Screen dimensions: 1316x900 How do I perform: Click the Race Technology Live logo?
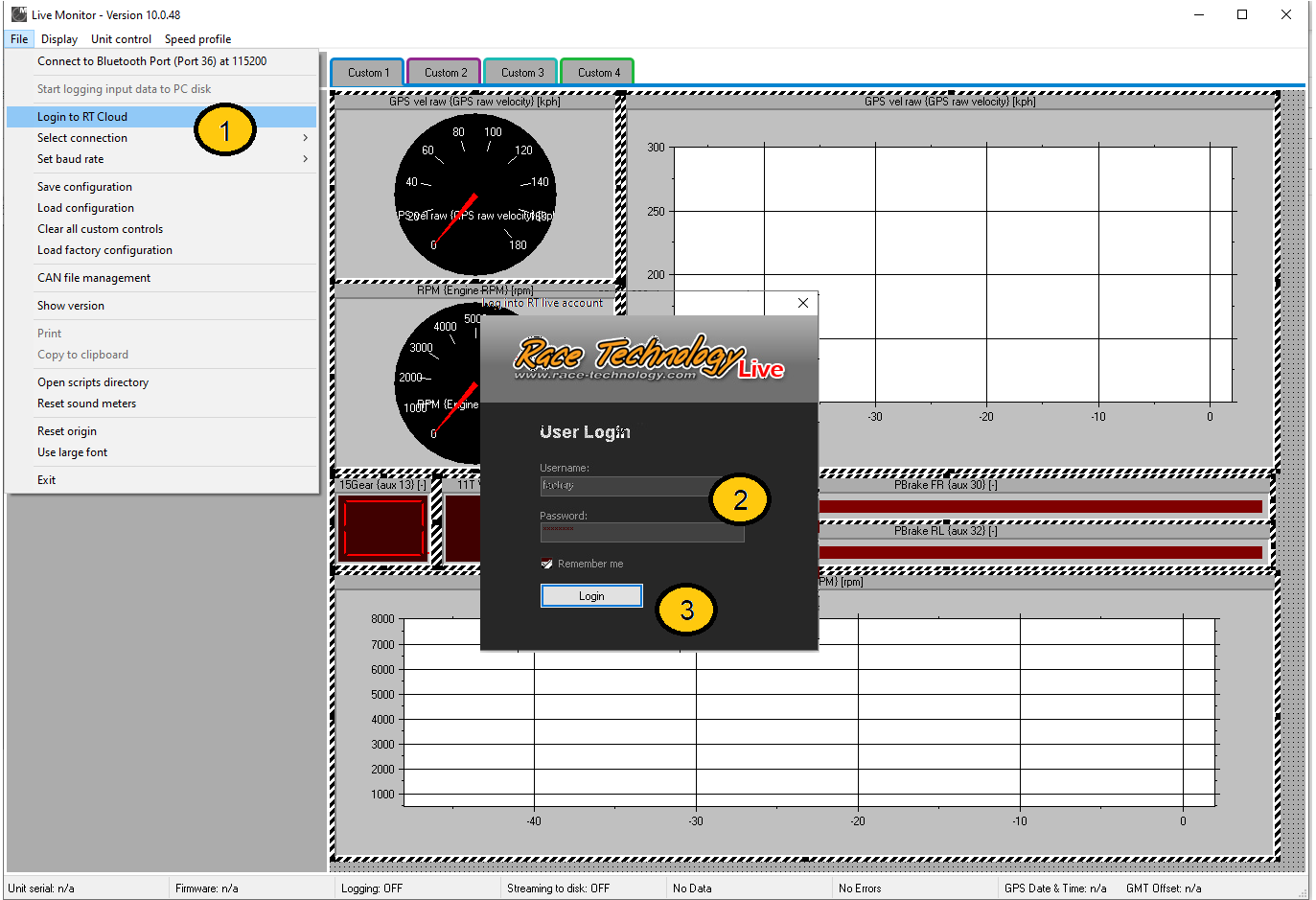(x=649, y=359)
